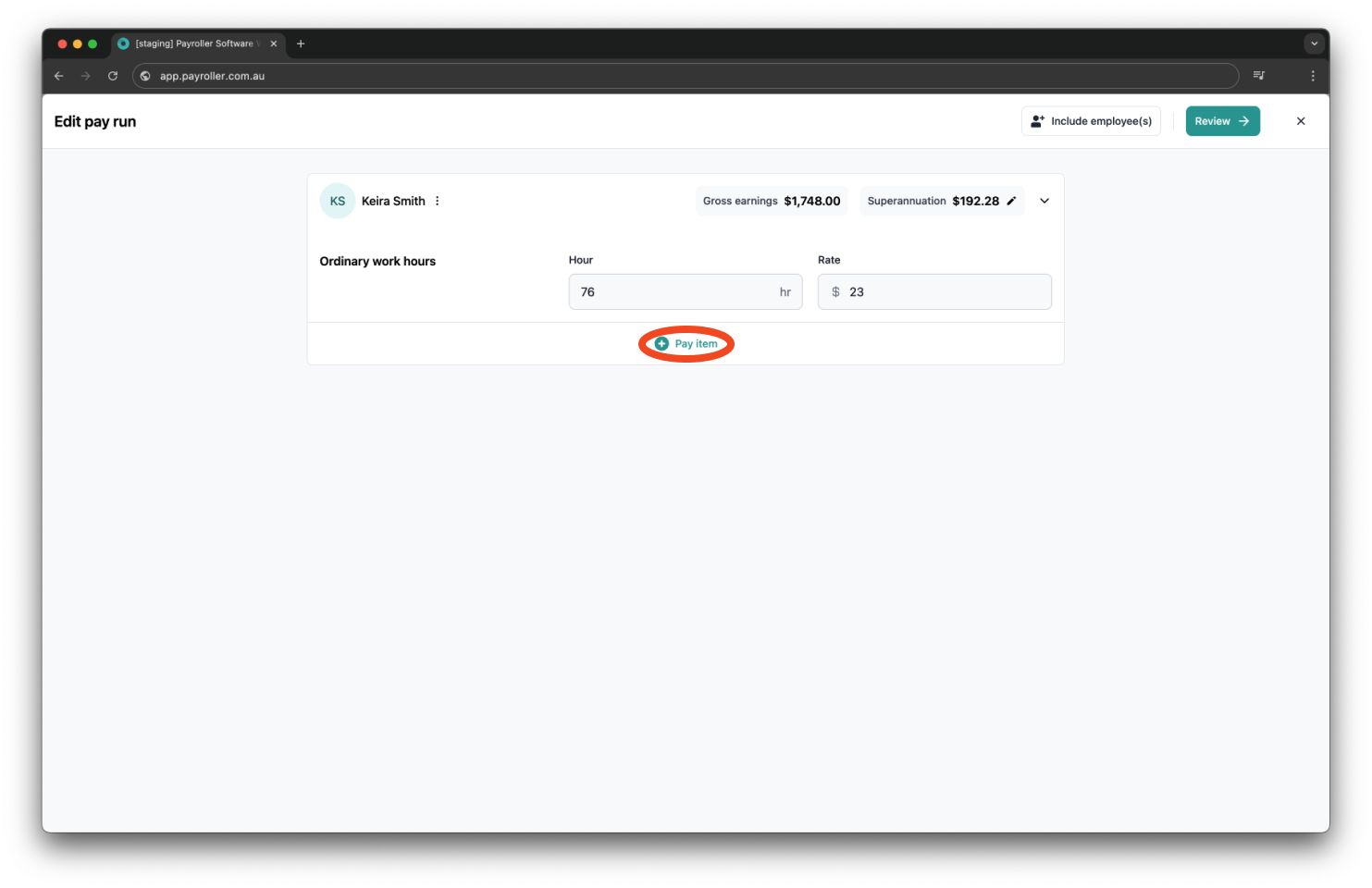Expand the browser tab search dropdown
Screen dimensions: 1372x888
1314,43
